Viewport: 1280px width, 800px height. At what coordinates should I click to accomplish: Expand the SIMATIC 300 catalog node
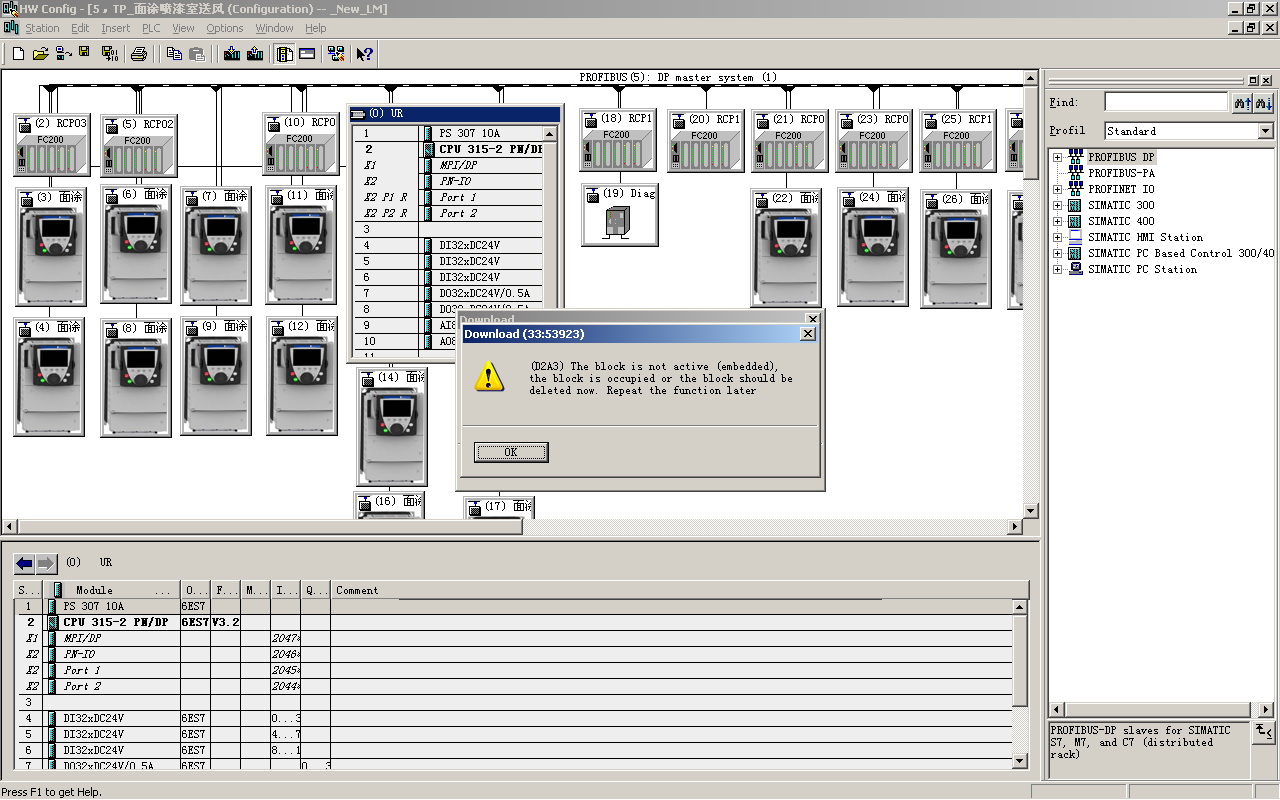pos(1057,205)
